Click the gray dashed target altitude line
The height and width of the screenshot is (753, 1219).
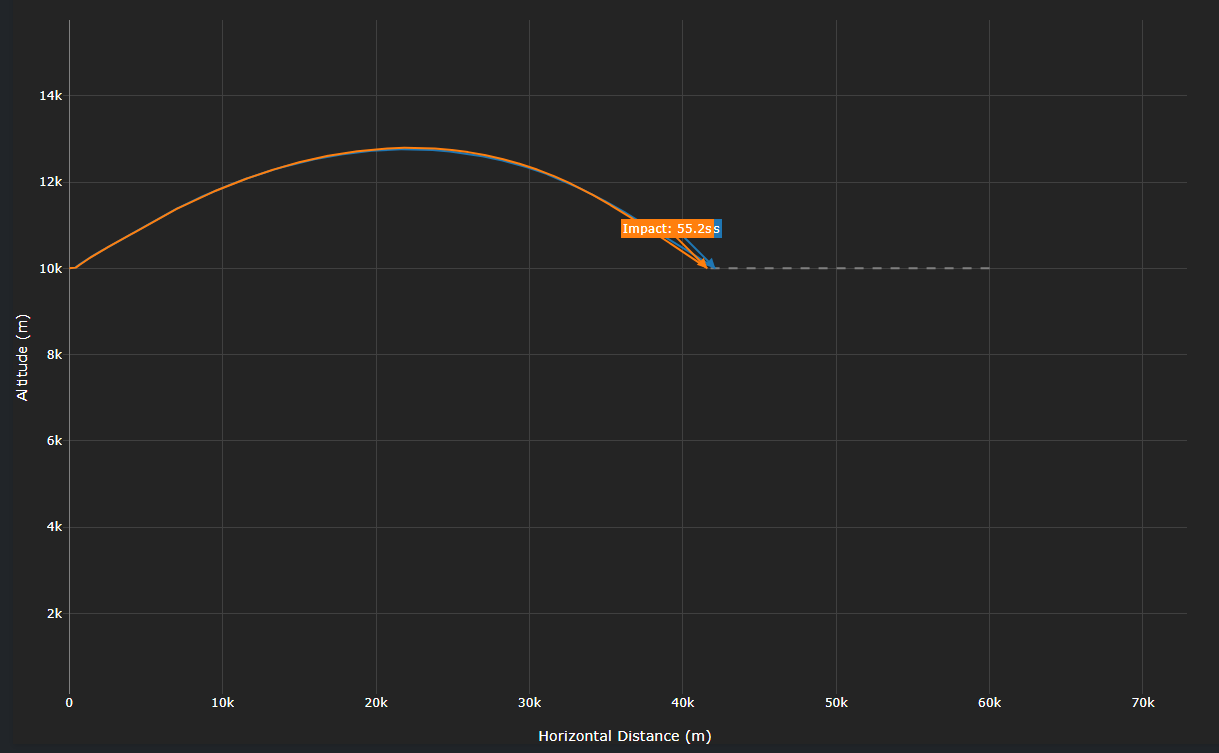(x=850, y=268)
